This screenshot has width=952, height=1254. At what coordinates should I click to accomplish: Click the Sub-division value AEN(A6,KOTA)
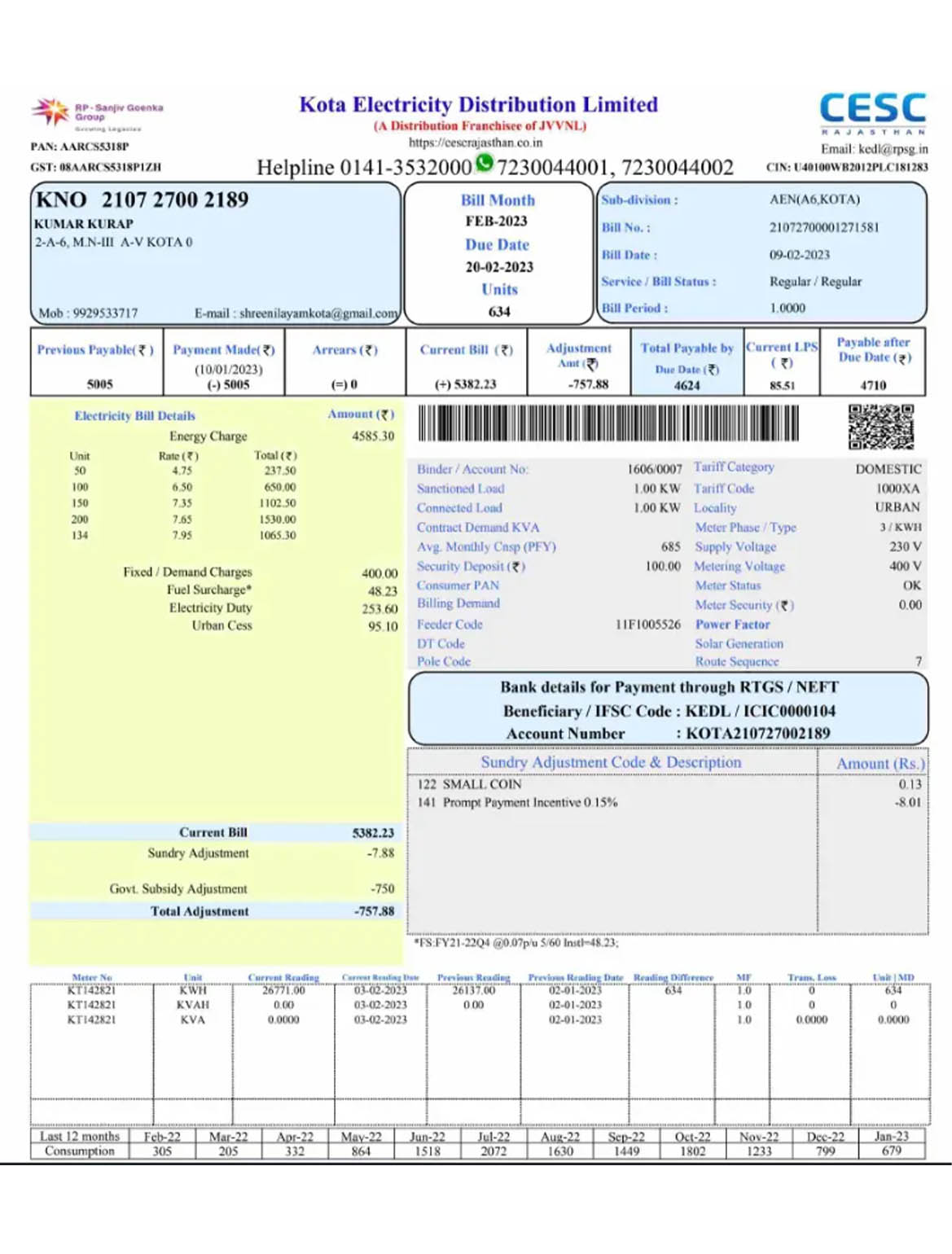tap(814, 199)
